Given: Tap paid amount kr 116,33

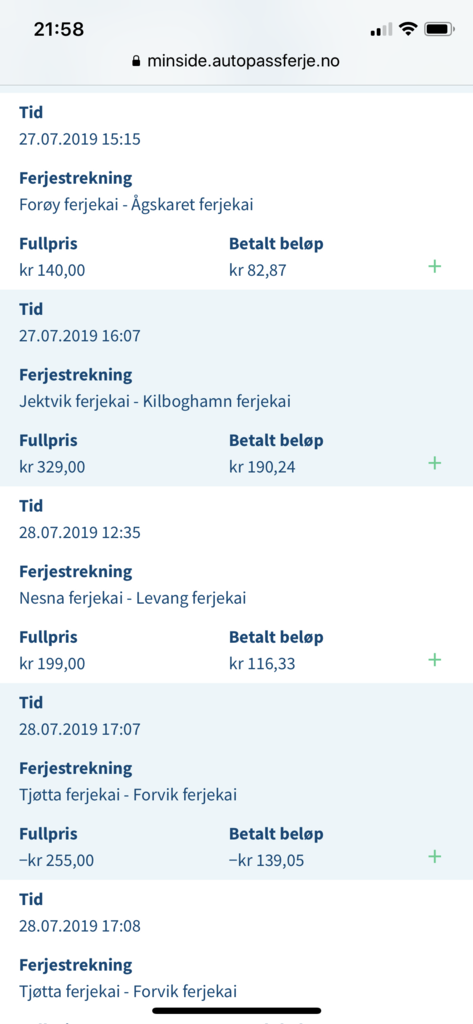Looking at the screenshot, I should coord(262,664).
